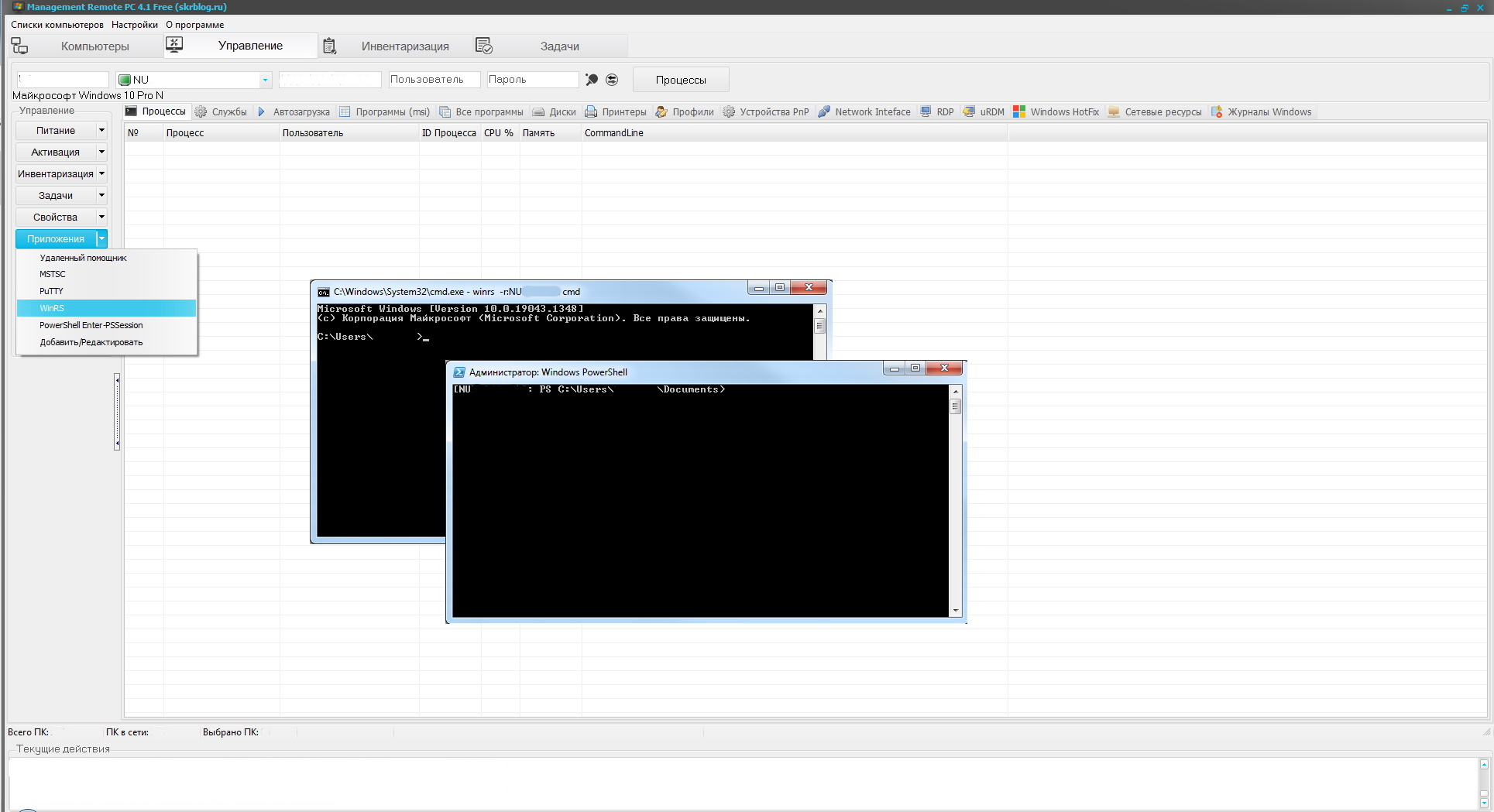This screenshot has width=1494, height=812.
Task: Click the RDP monitor icon
Action: [x=926, y=111]
